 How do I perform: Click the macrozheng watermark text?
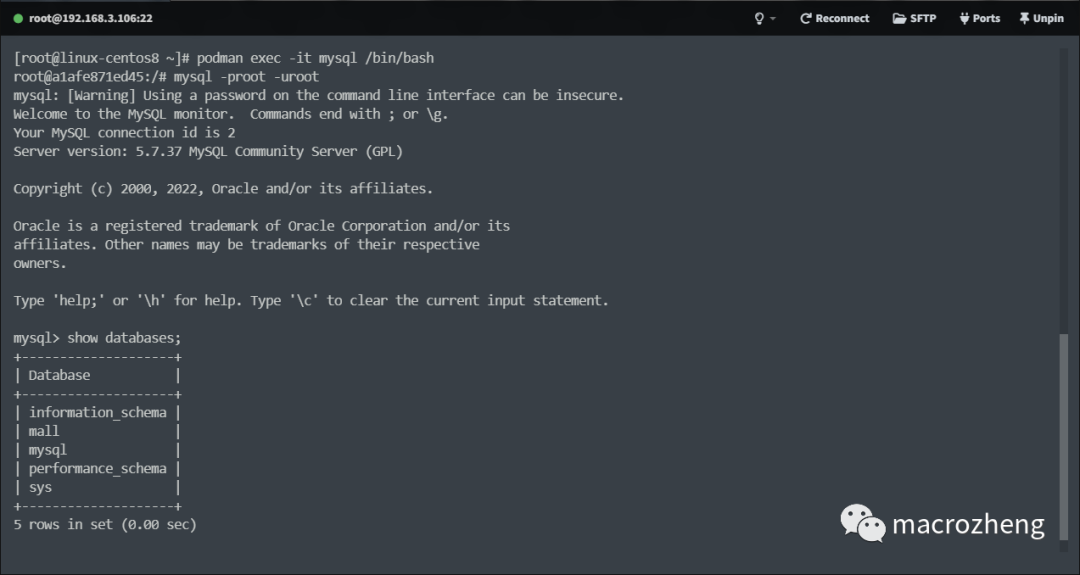click(967, 524)
